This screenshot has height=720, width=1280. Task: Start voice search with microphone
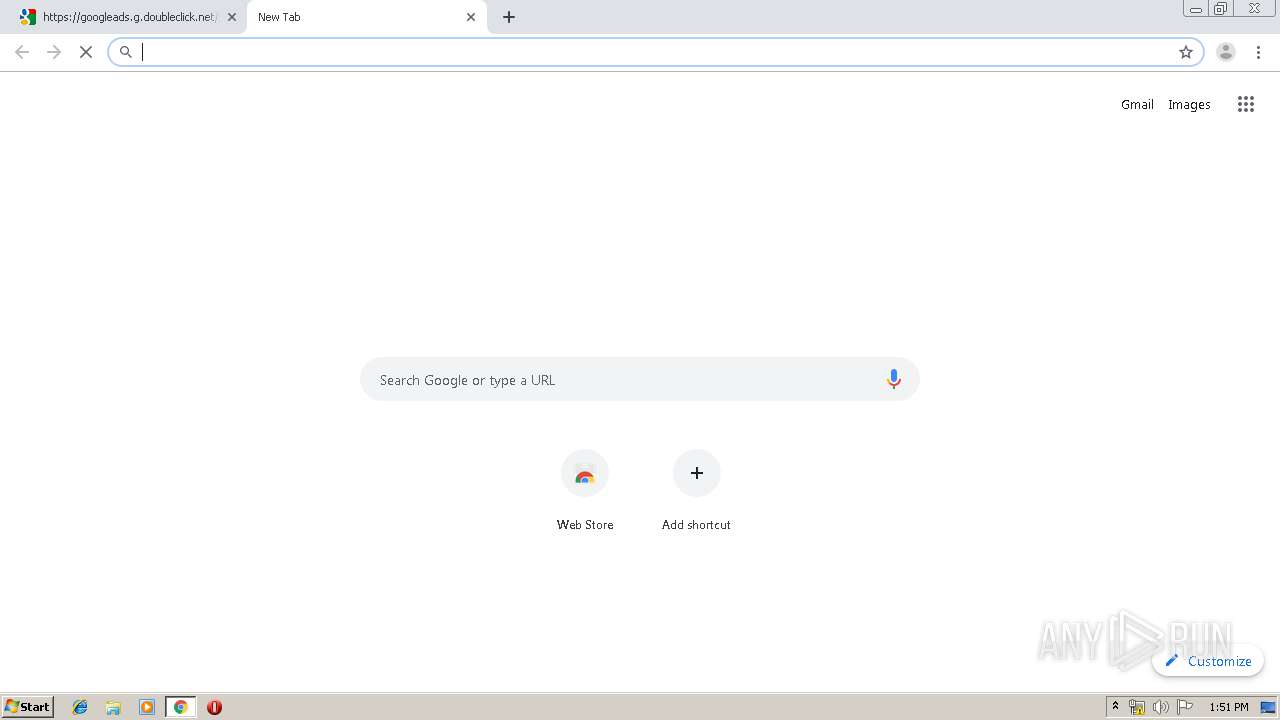pyautogui.click(x=894, y=379)
